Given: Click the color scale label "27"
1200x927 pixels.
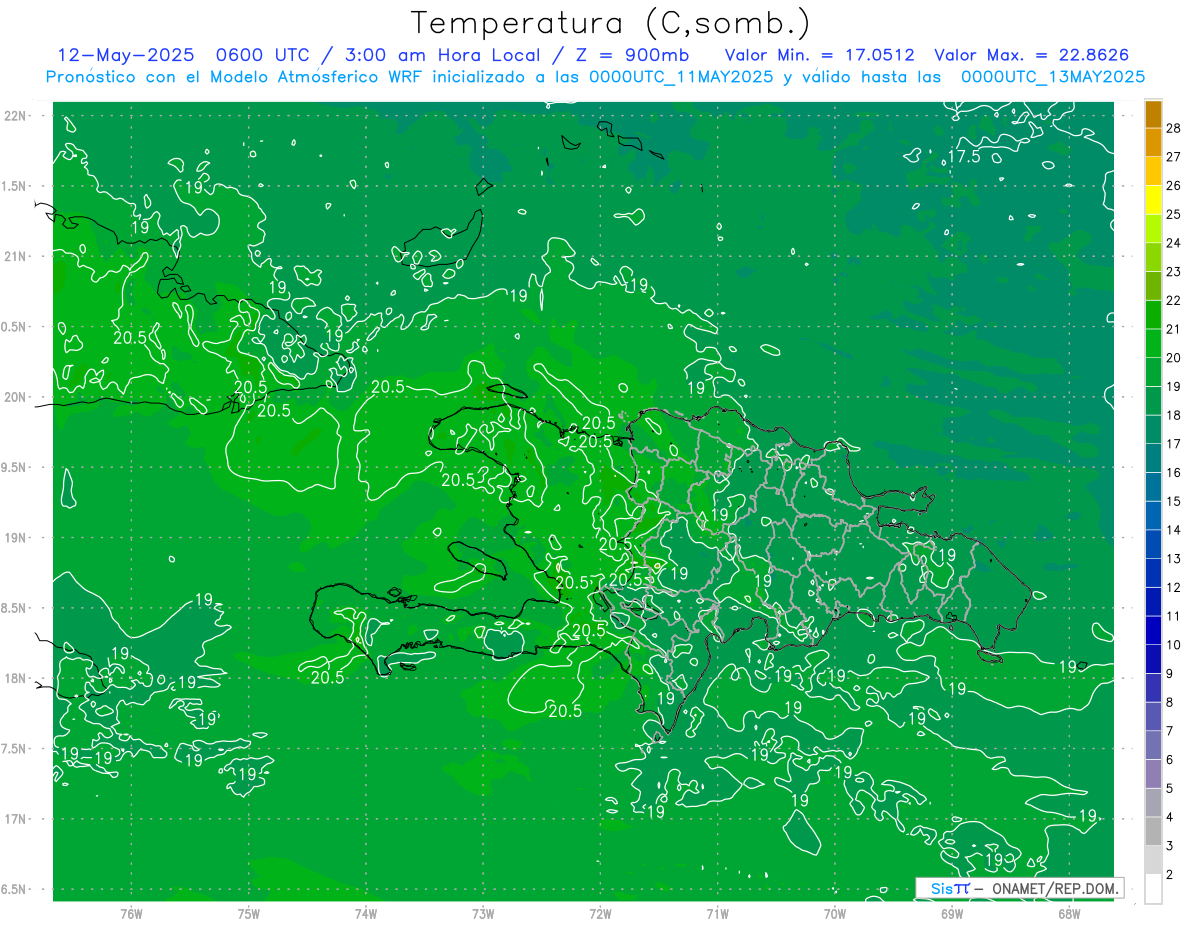Looking at the screenshot, I should (1174, 157).
